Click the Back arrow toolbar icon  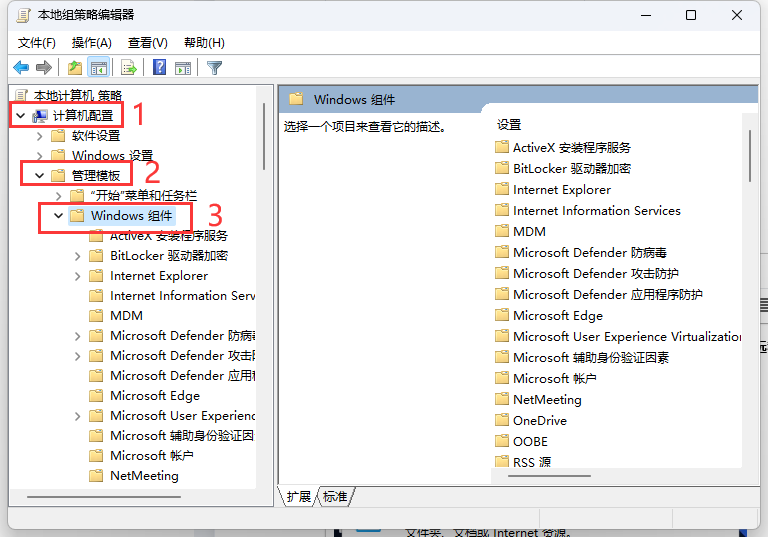tap(21, 68)
